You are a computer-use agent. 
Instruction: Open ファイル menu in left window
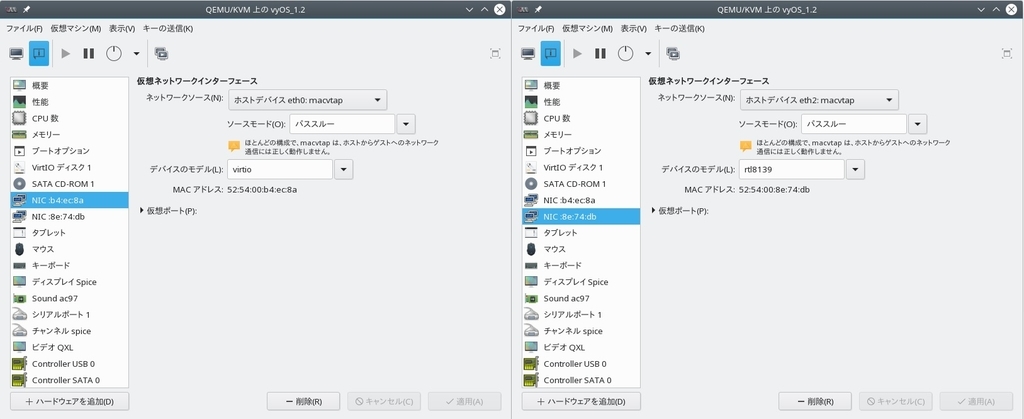tap(24, 29)
